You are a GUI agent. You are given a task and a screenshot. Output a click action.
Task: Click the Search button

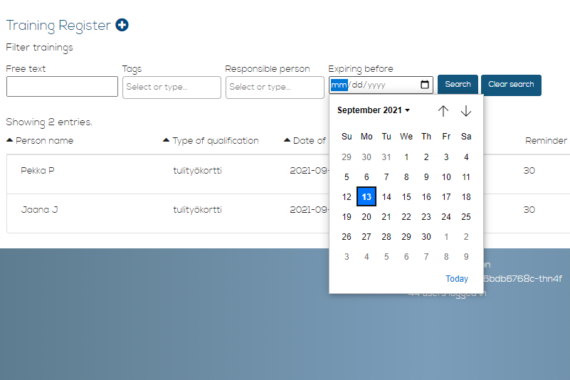458,85
